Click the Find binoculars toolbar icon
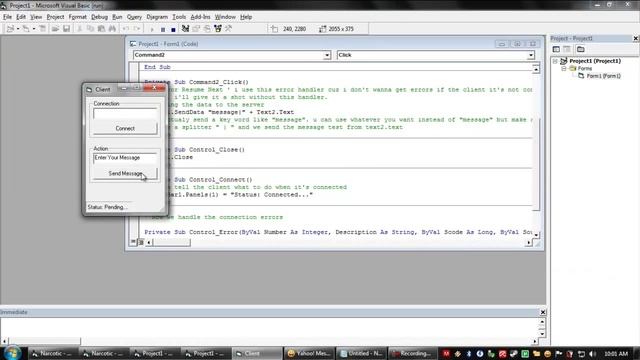The width and height of the screenshot is (640, 360). (x=112, y=29)
